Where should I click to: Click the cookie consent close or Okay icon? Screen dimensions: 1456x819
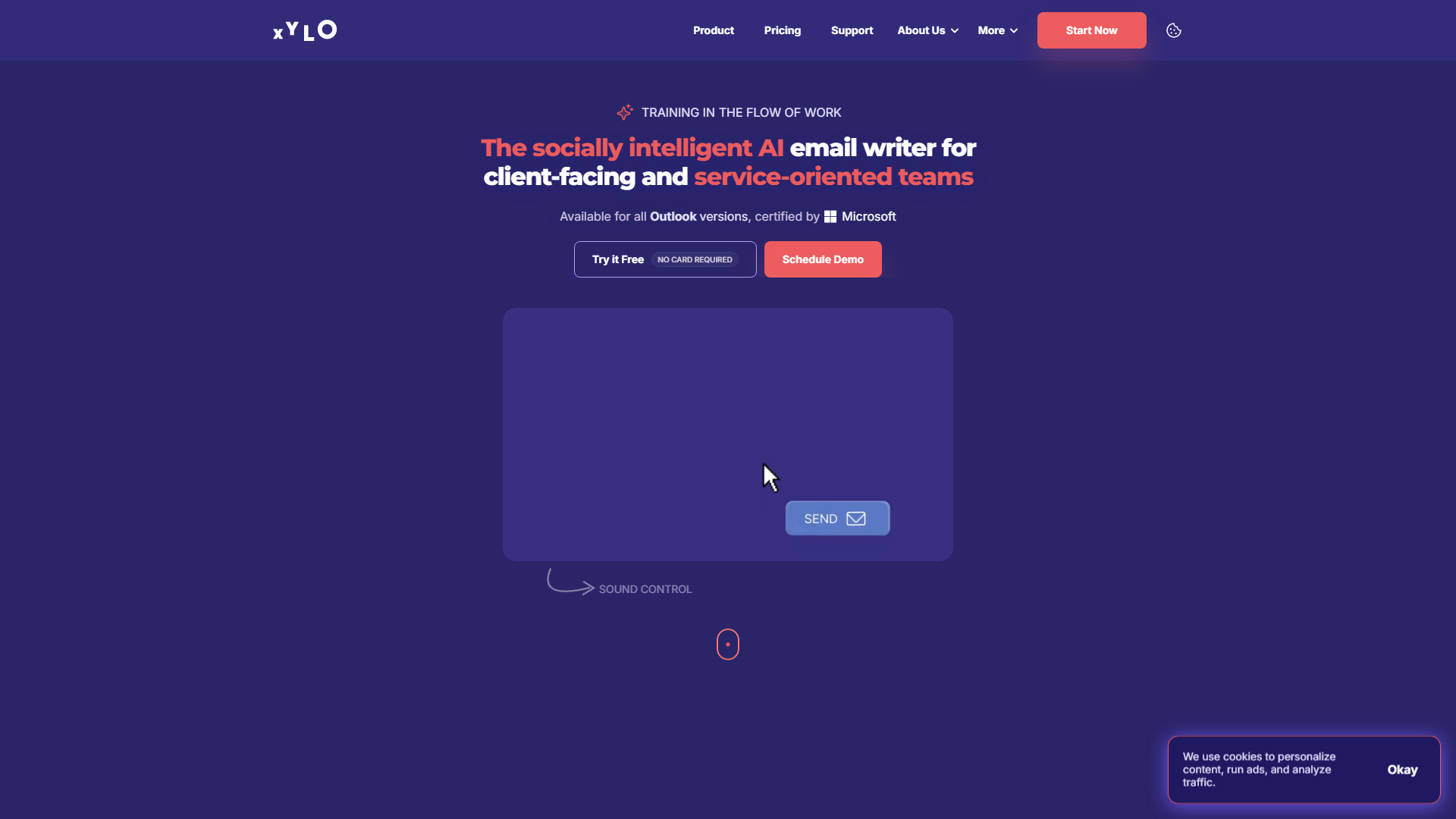click(x=1401, y=769)
